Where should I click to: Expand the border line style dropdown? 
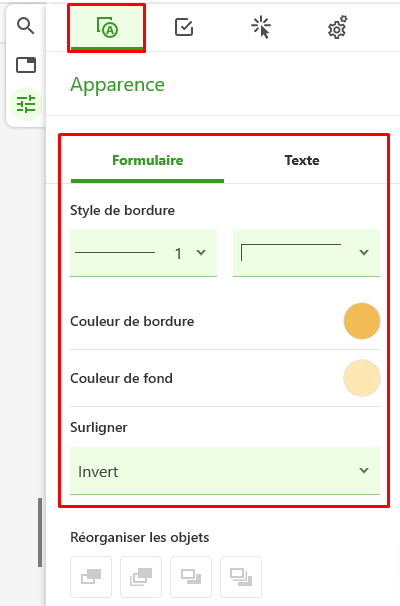[x=306, y=253]
